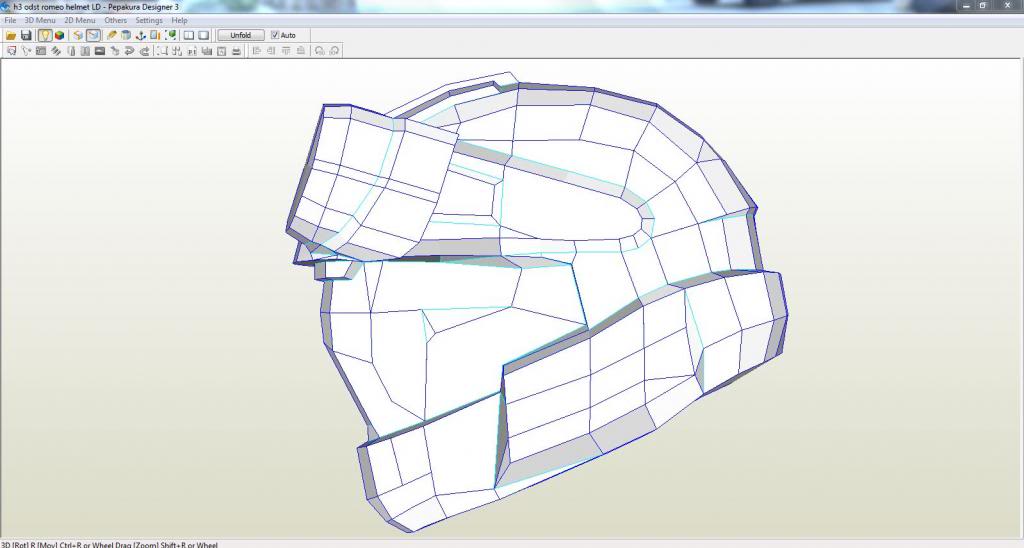Click the grayed rotate counterclockwise icon
The height and width of the screenshot is (548, 1024).
(x=319, y=51)
